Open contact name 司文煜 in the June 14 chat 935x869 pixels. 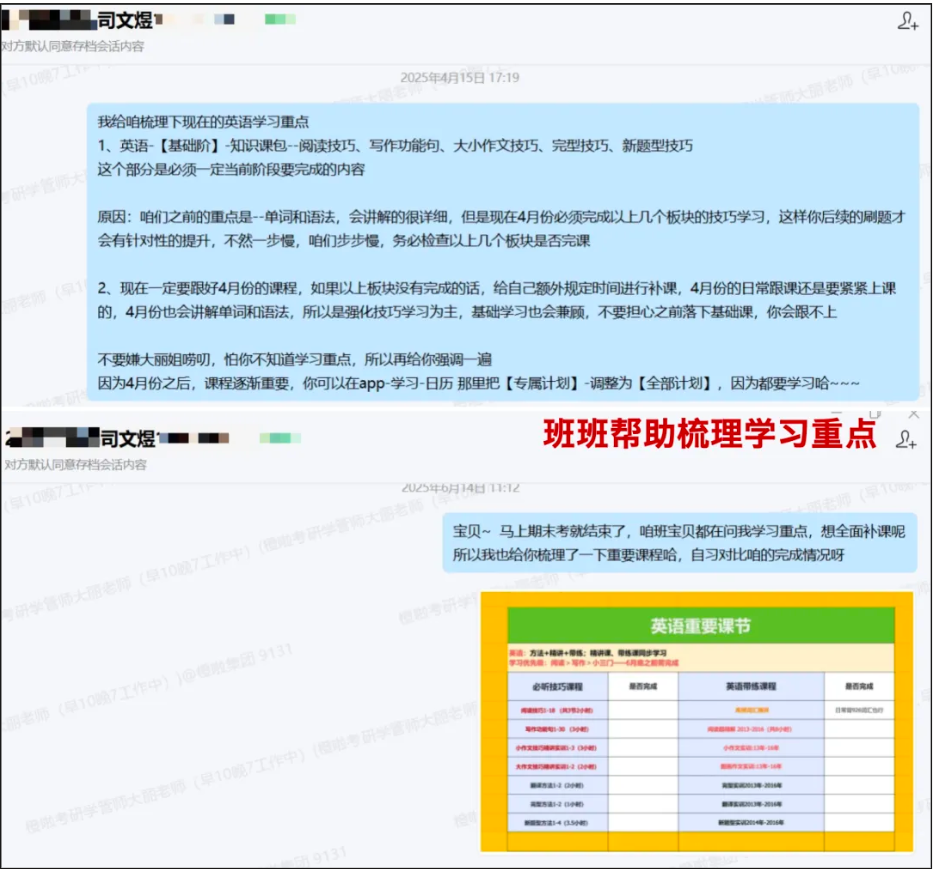click(x=128, y=439)
